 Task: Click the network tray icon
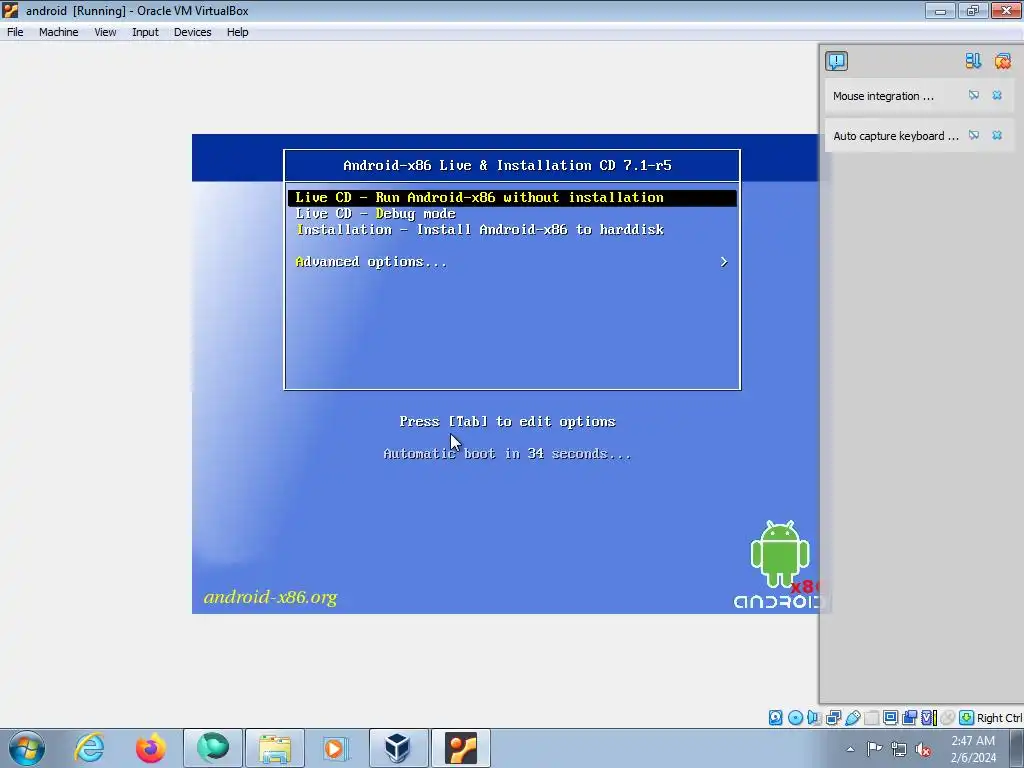(x=899, y=749)
